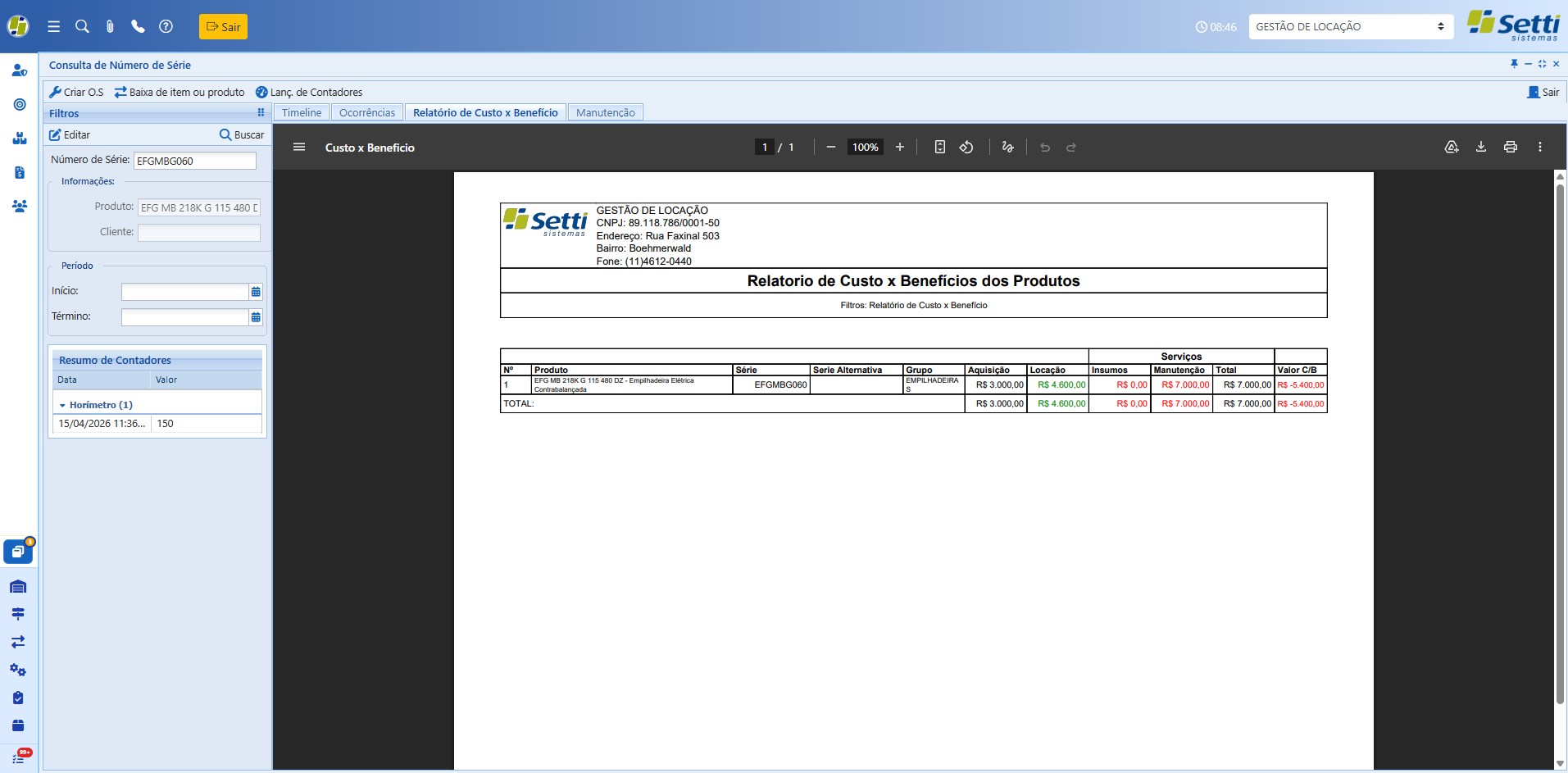This screenshot has width=1568, height=773.
Task: Open the windows stack icon with badge
Action: pyautogui.click(x=18, y=552)
